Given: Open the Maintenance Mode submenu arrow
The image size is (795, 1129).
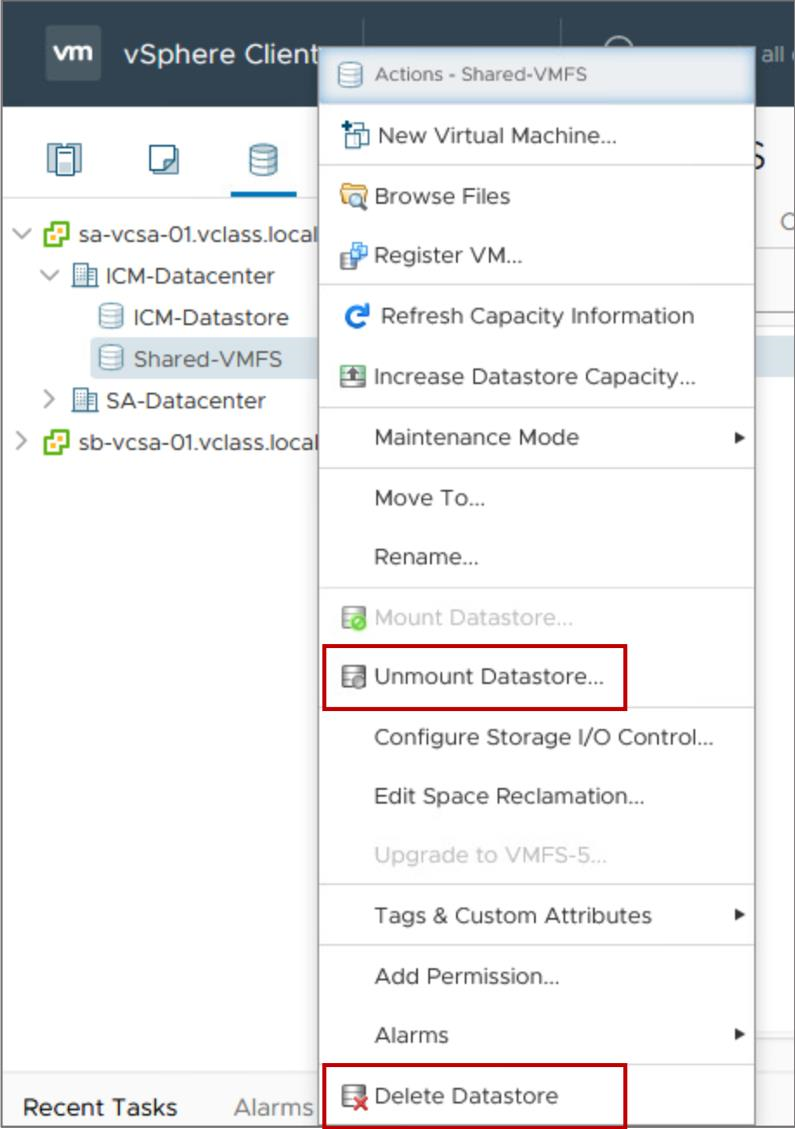Looking at the screenshot, I should coord(739,438).
